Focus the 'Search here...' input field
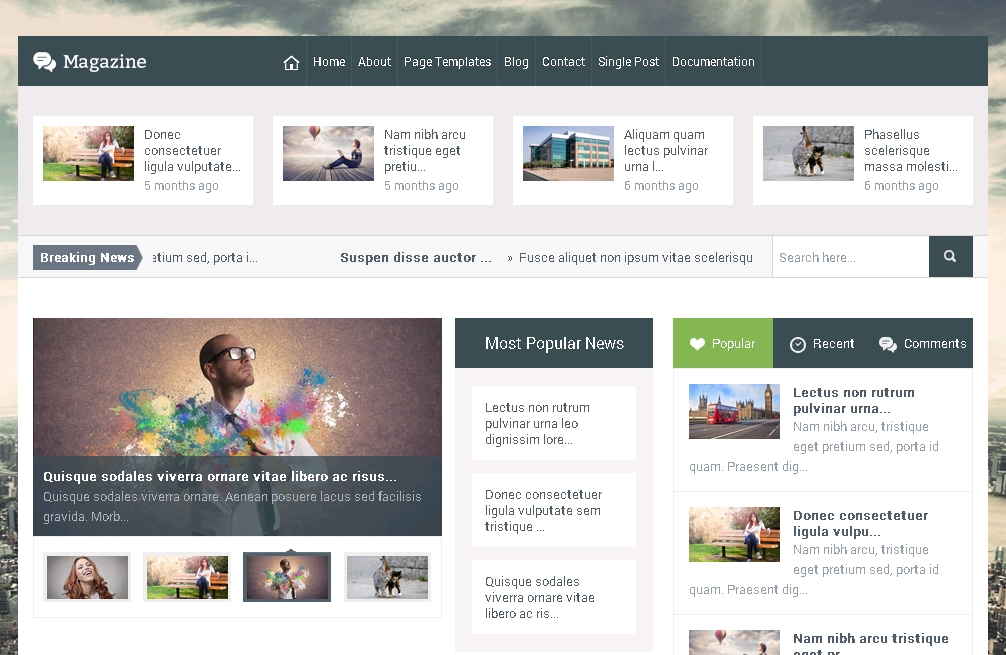This screenshot has height=655, width=1006. [850, 257]
